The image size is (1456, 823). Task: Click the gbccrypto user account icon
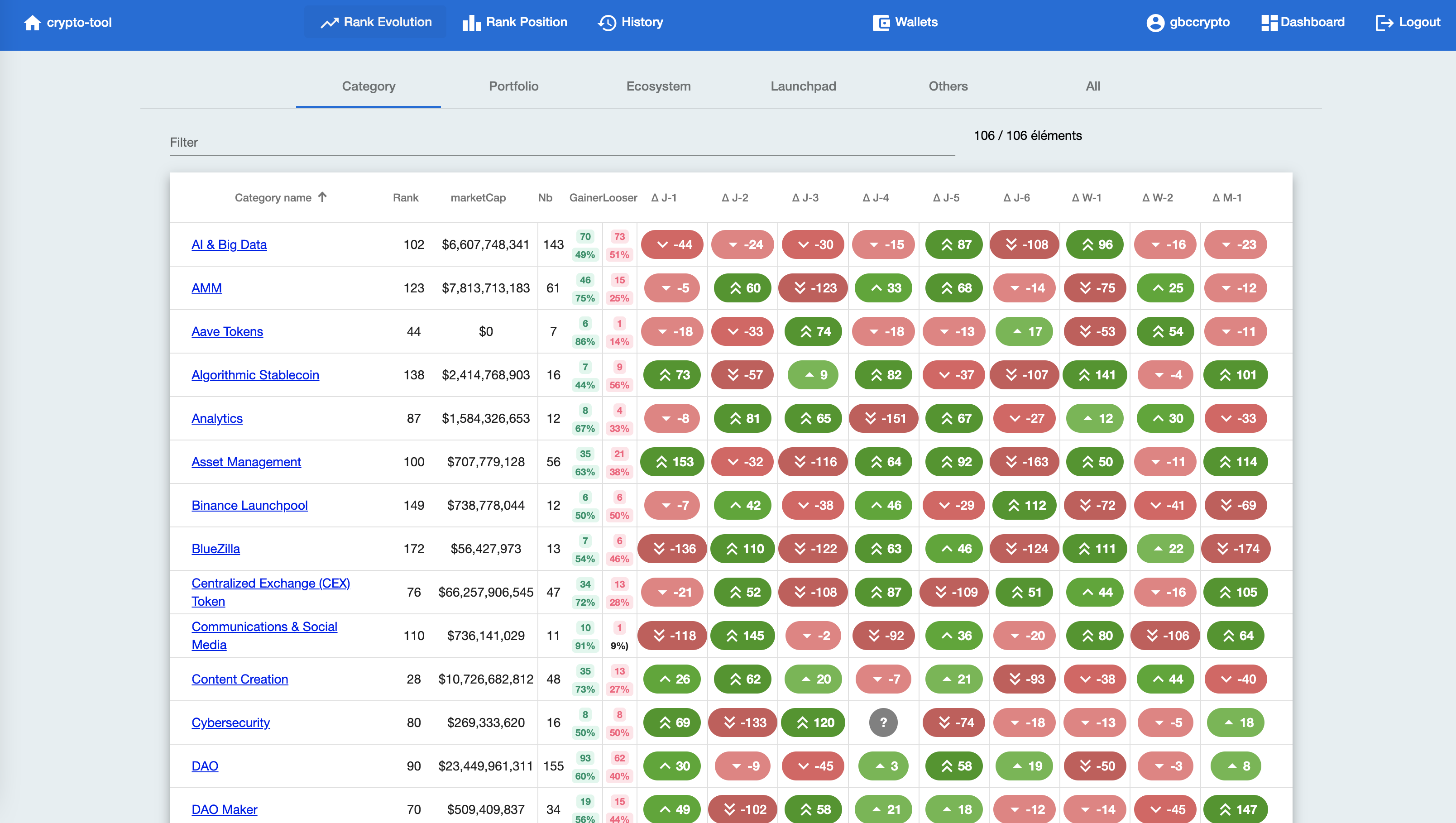click(1155, 23)
